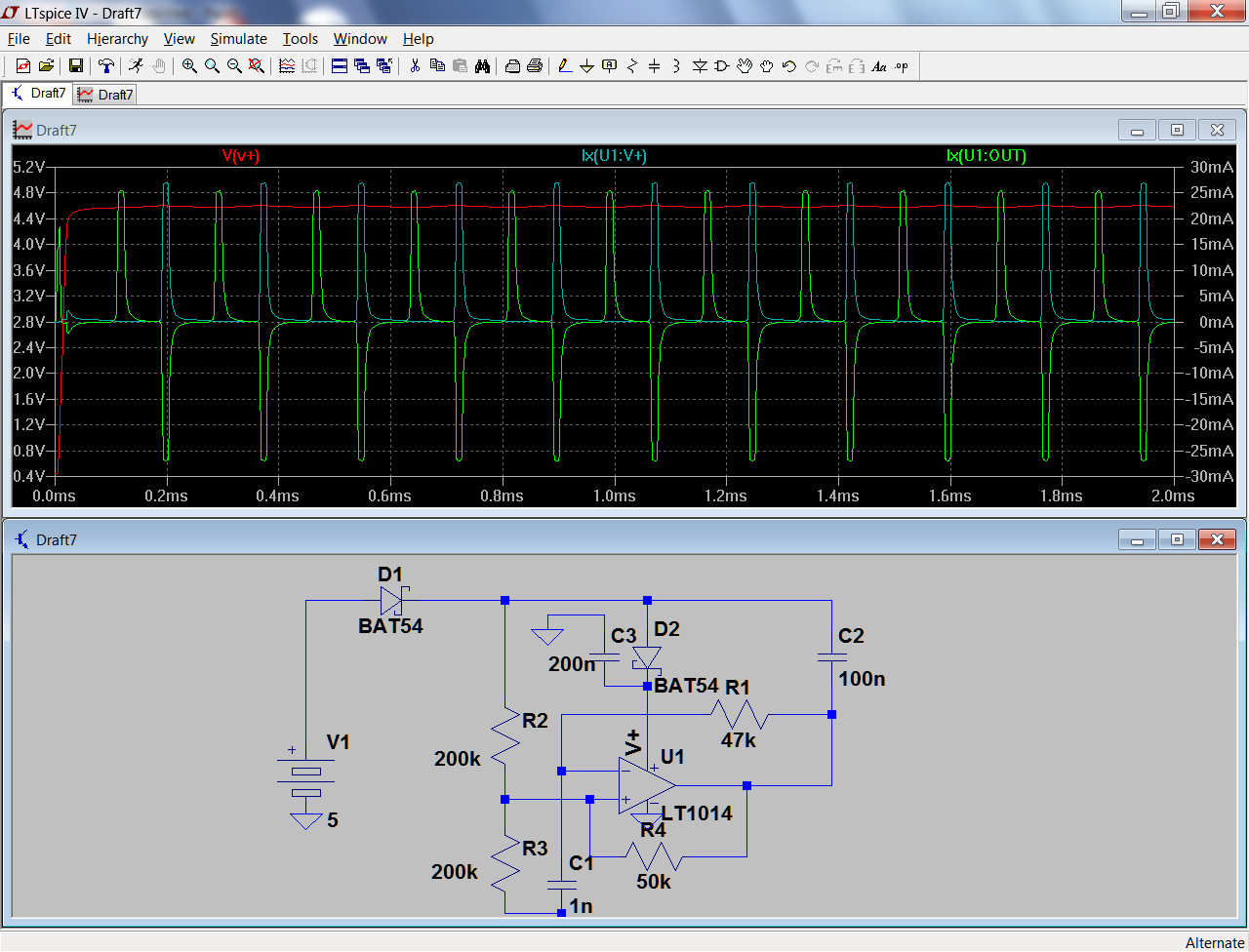Image resolution: width=1249 pixels, height=952 pixels.
Task: Select the Draw Wire pencil tool
Action: pos(565,65)
